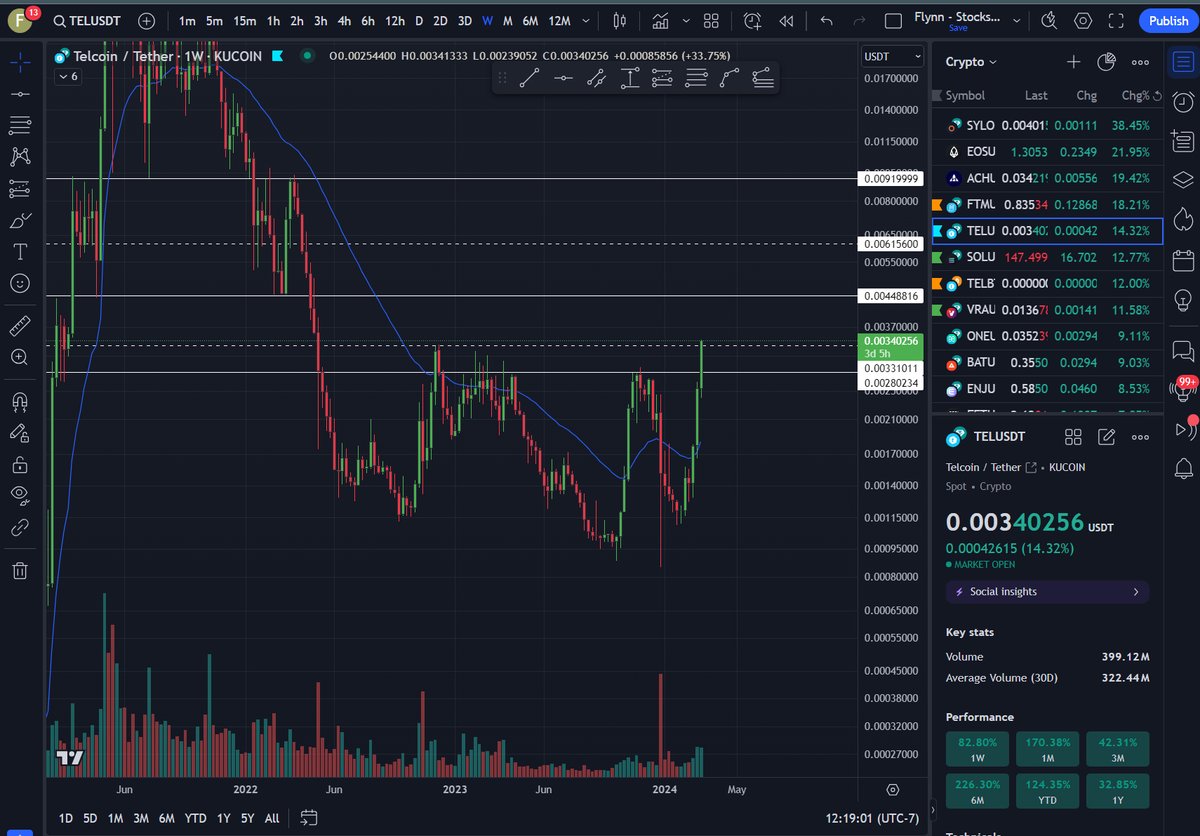Viewport: 1200px width, 836px height.
Task: Set chart range to YTD
Action: click(x=195, y=818)
